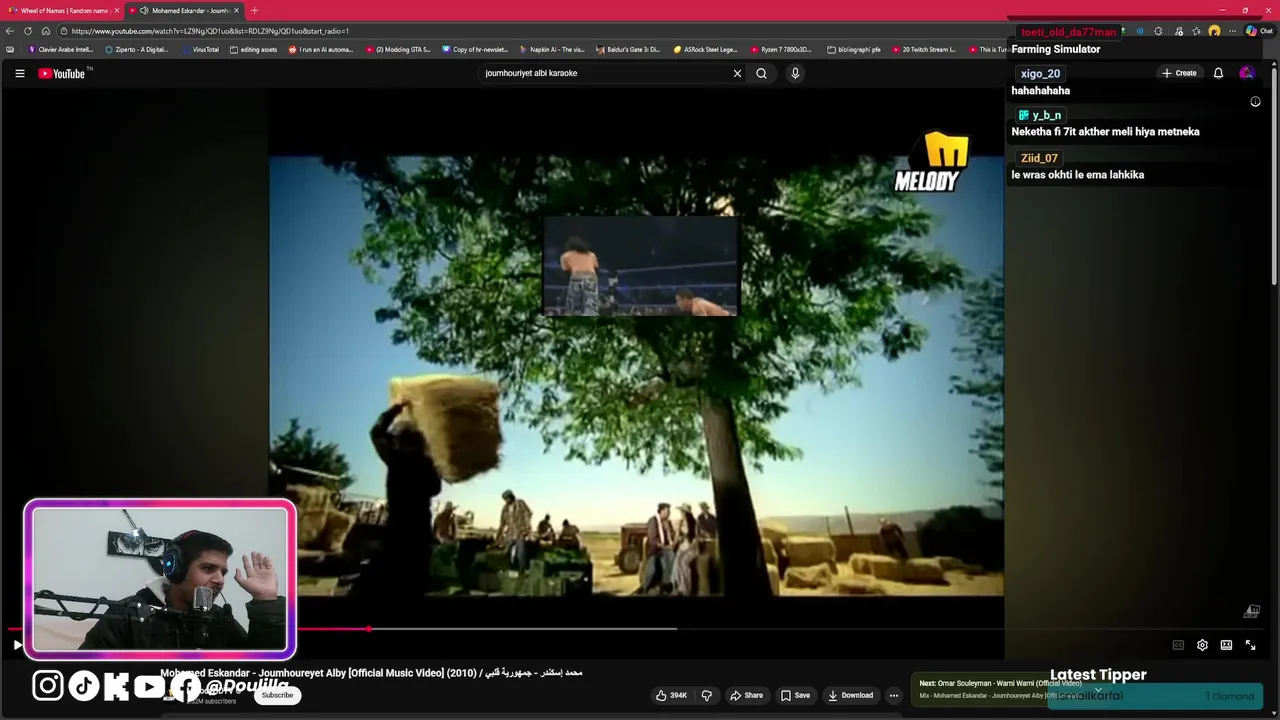Open the editing assets bookmark folder
The width and height of the screenshot is (1280, 720).
coord(254,49)
